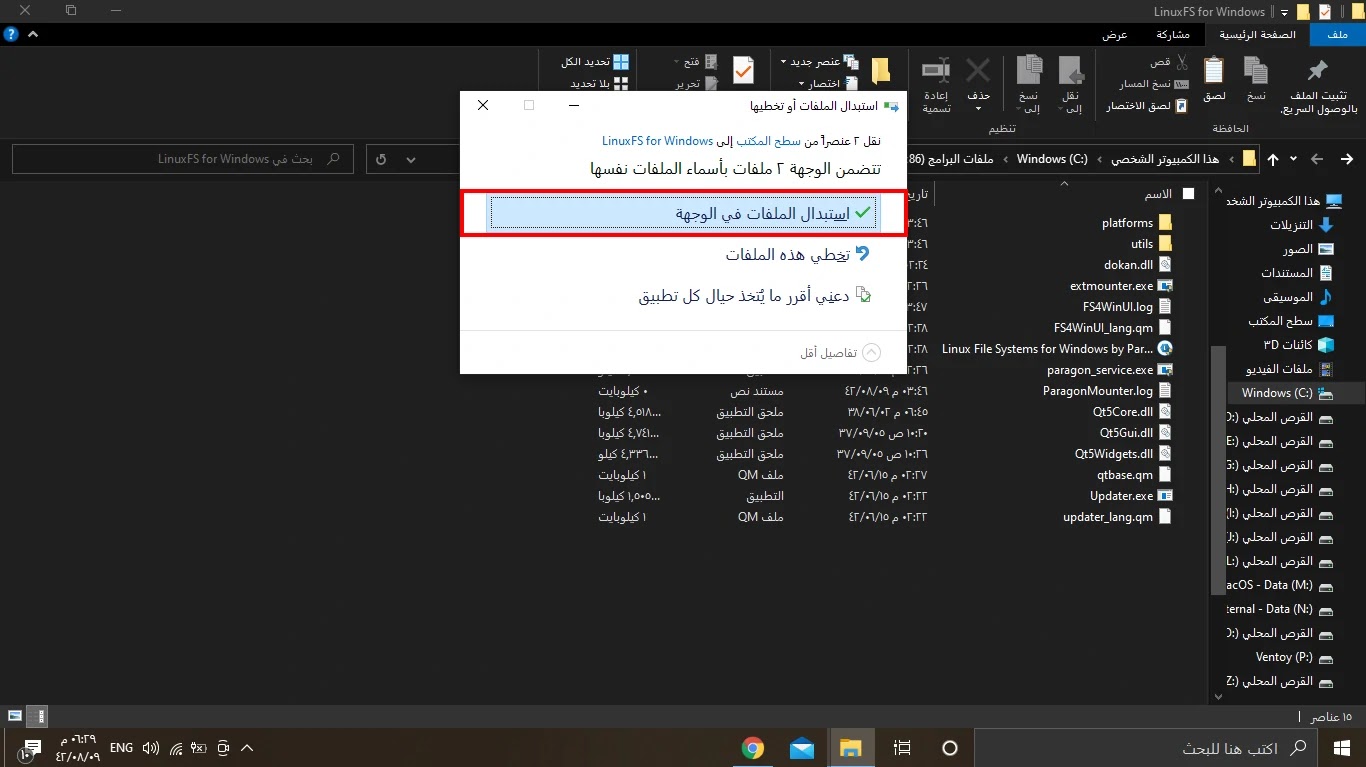Select Pictures (الصور) in navigation pane

click(1311, 249)
